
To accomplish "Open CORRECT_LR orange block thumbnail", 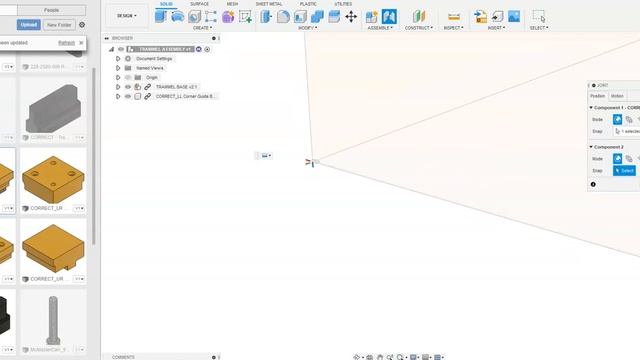I will [x=53, y=179].
